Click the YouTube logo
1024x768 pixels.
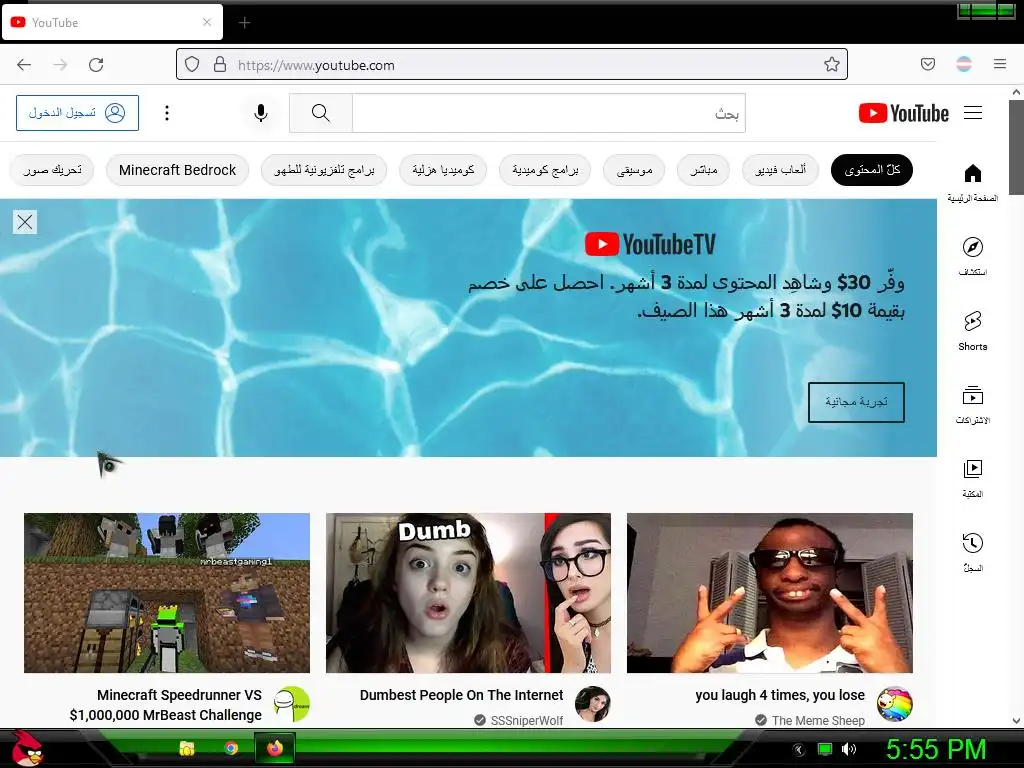[x=903, y=113]
